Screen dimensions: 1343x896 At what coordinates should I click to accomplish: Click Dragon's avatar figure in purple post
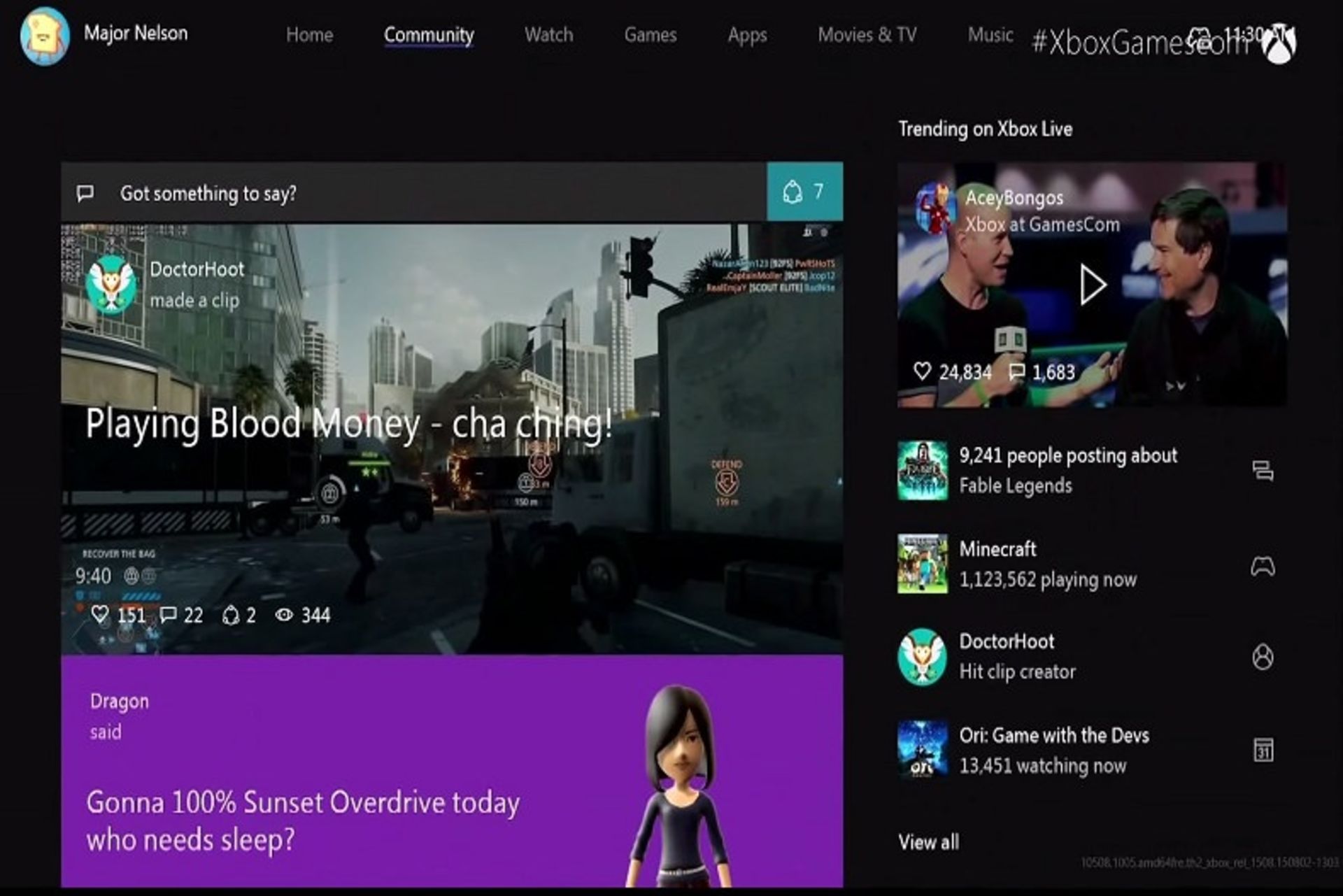679,786
